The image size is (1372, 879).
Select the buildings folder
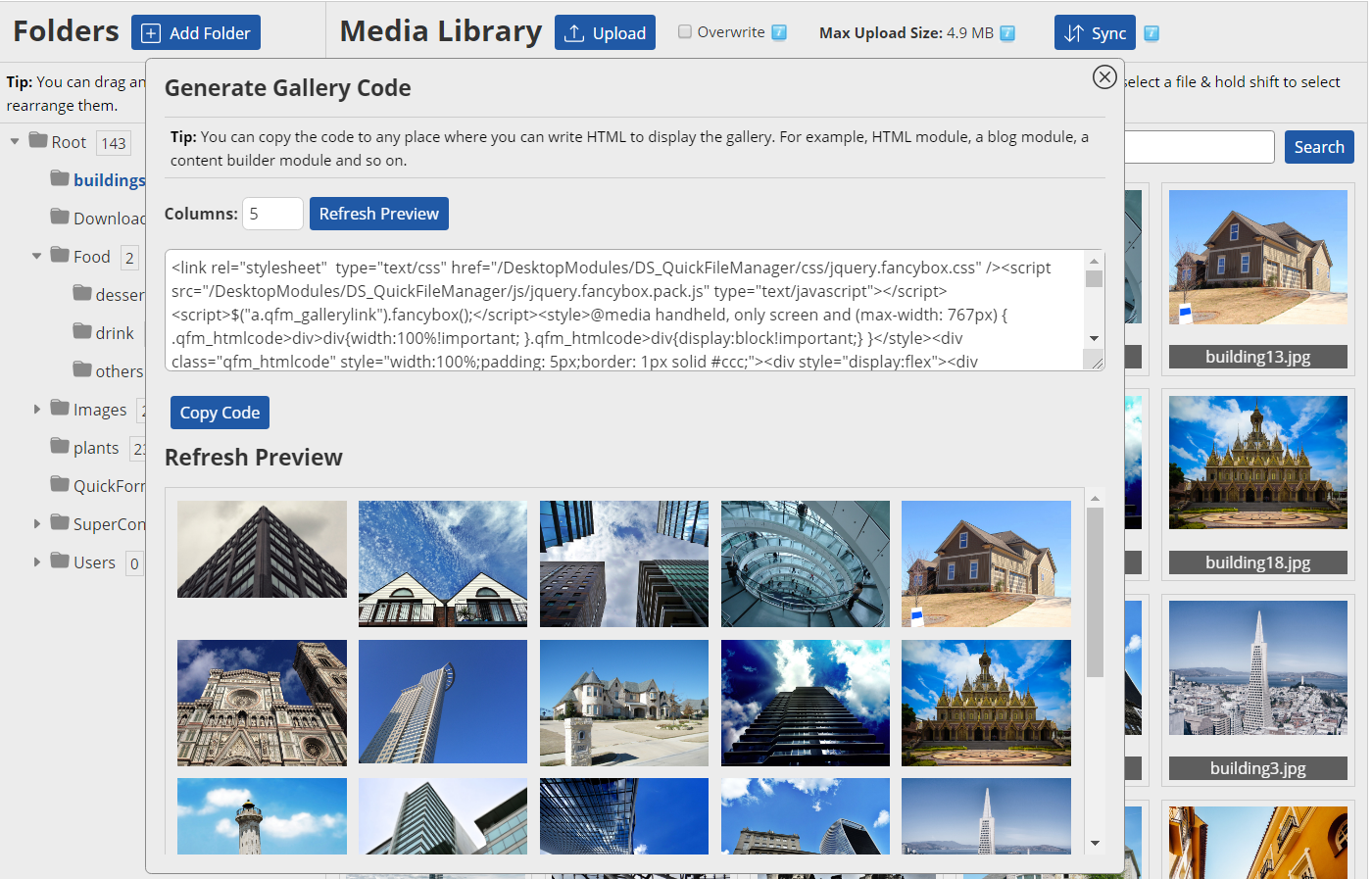(x=109, y=180)
